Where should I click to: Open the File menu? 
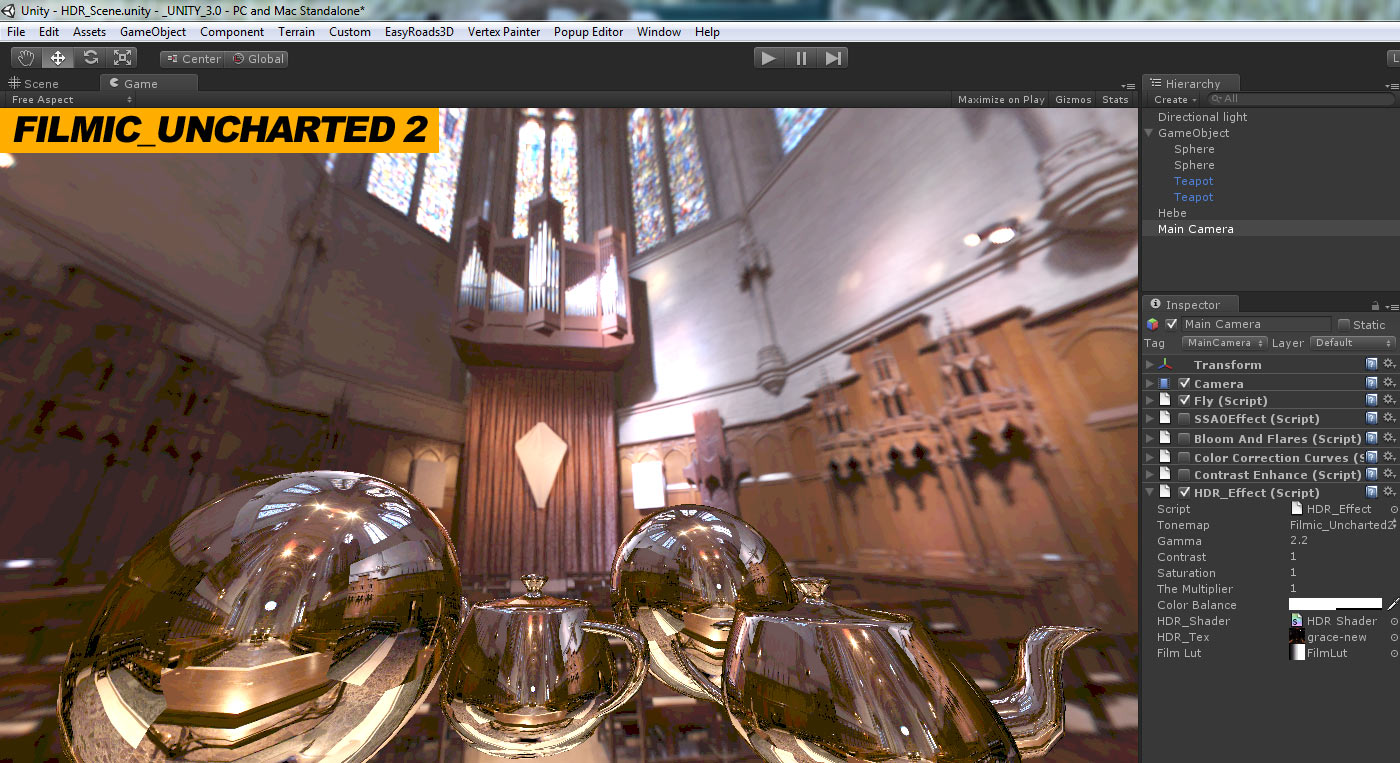pos(16,31)
